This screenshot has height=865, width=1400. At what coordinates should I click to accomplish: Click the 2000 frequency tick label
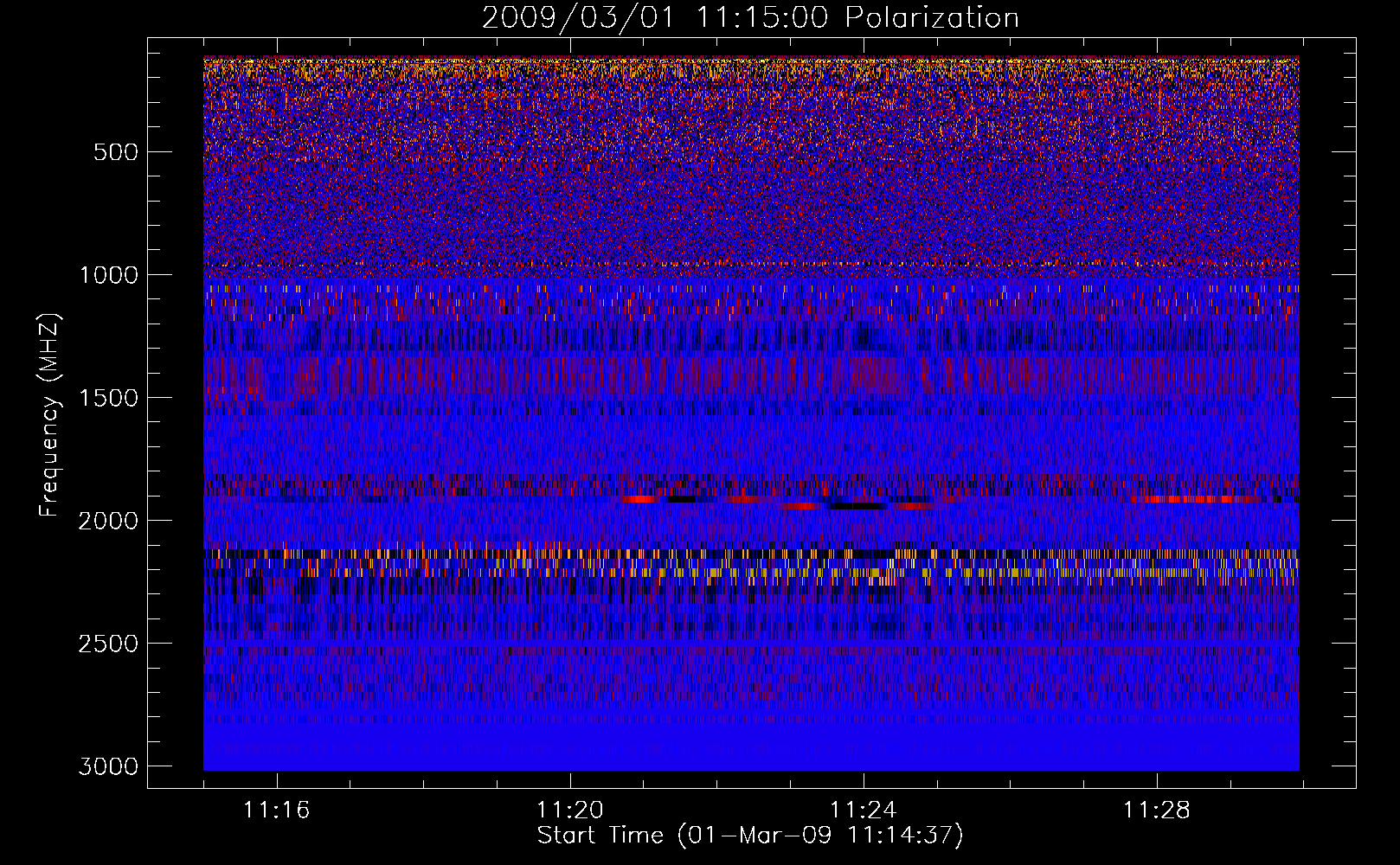[x=108, y=521]
